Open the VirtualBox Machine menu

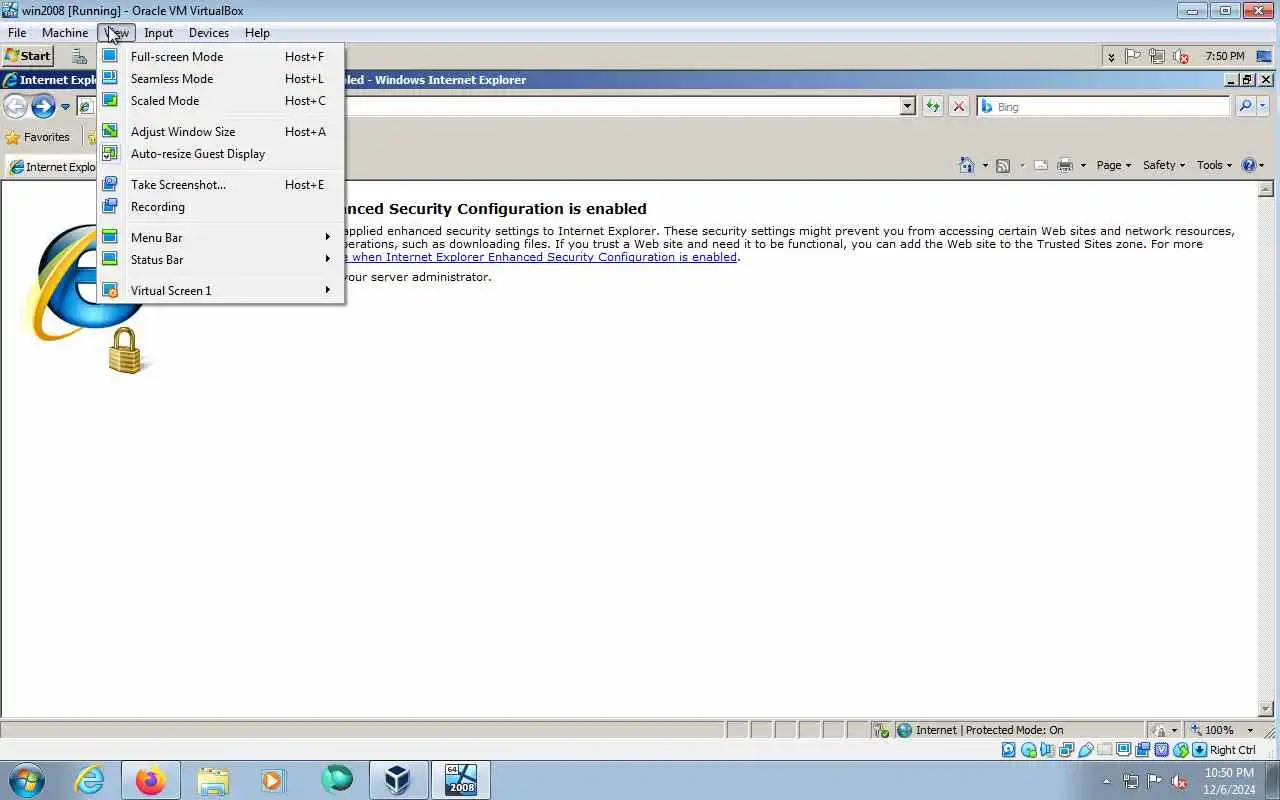click(x=65, y=33)
